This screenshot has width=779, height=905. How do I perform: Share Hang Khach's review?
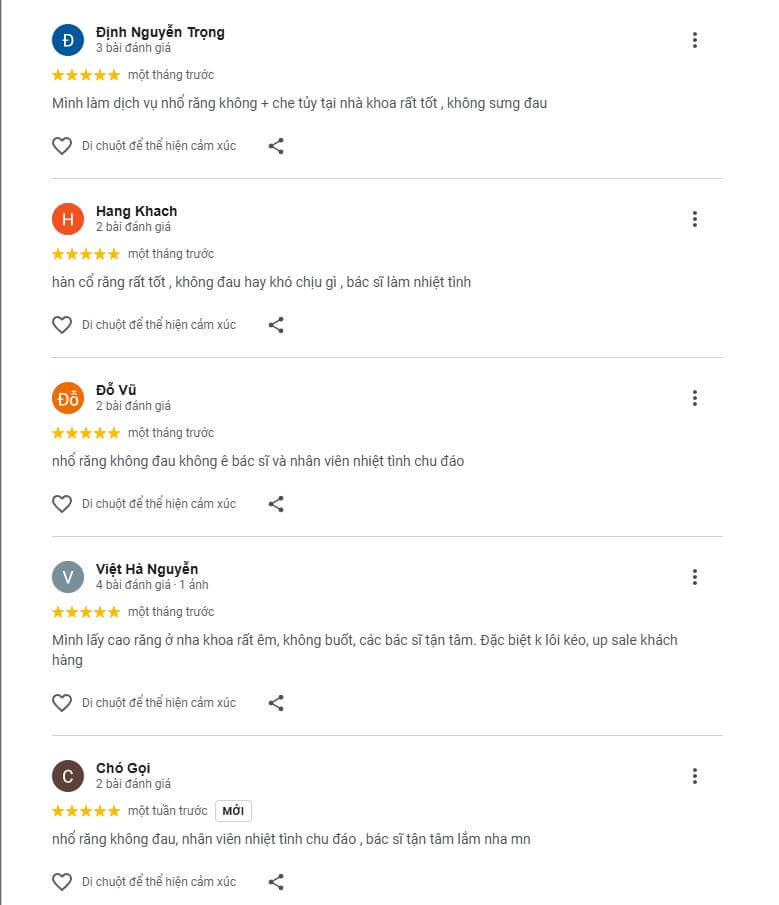(276, 325)
